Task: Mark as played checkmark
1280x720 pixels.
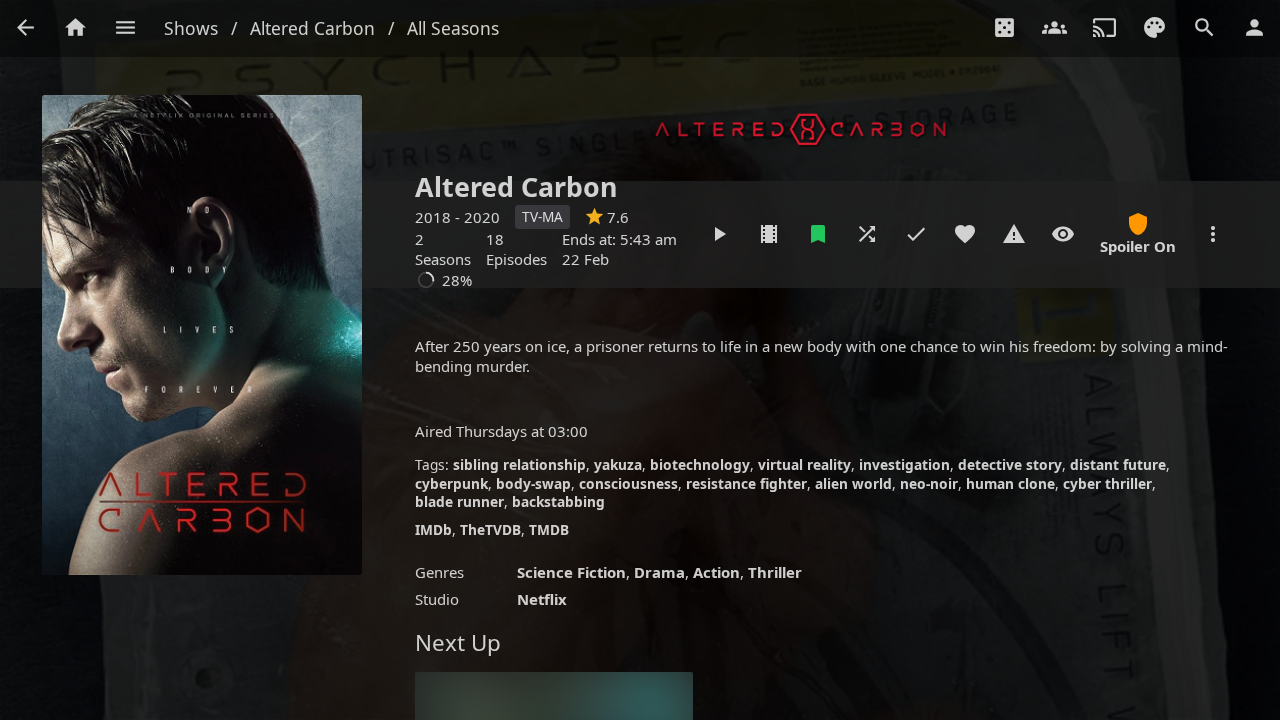Action: [916, 234]
